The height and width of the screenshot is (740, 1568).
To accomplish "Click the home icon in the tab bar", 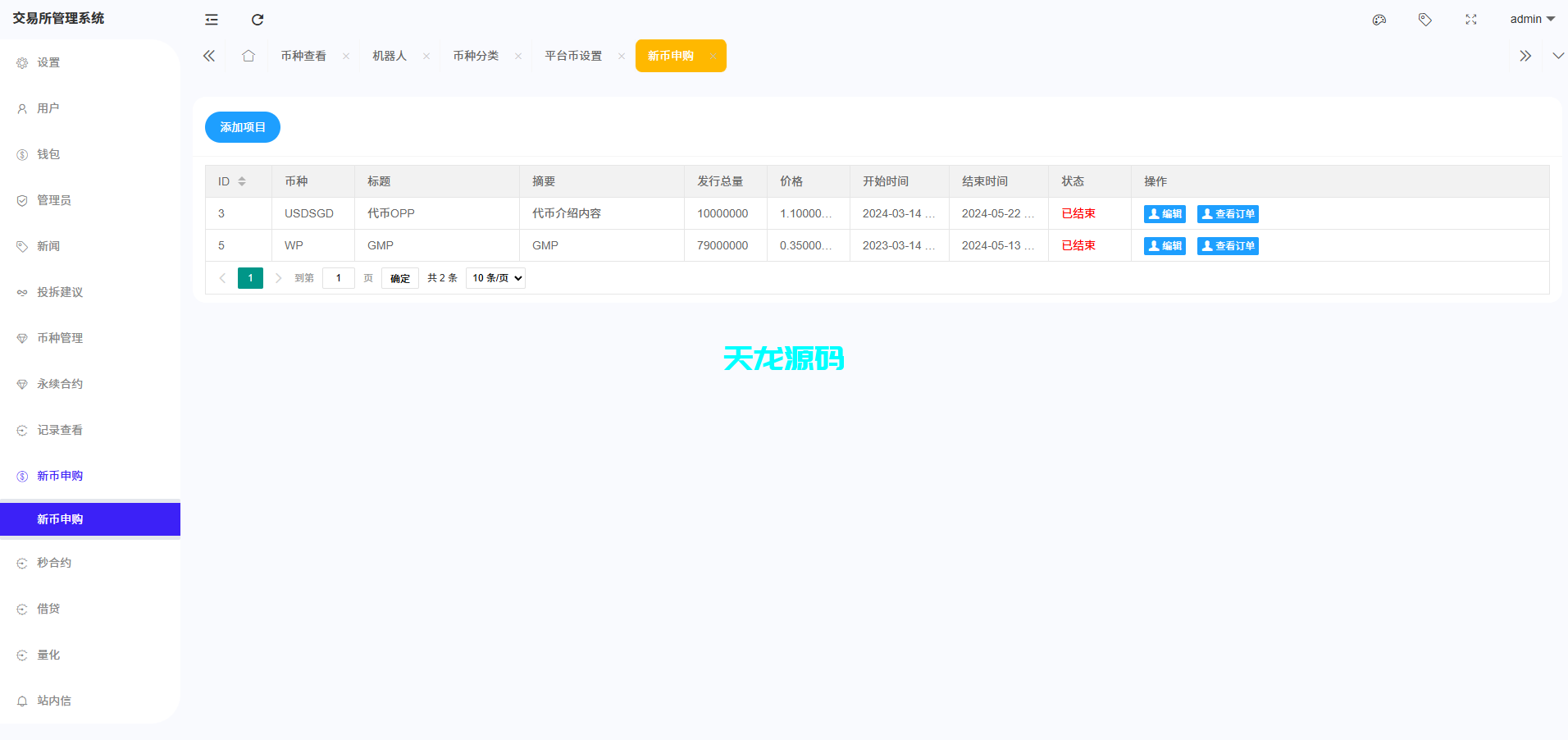I will point(248,55).
